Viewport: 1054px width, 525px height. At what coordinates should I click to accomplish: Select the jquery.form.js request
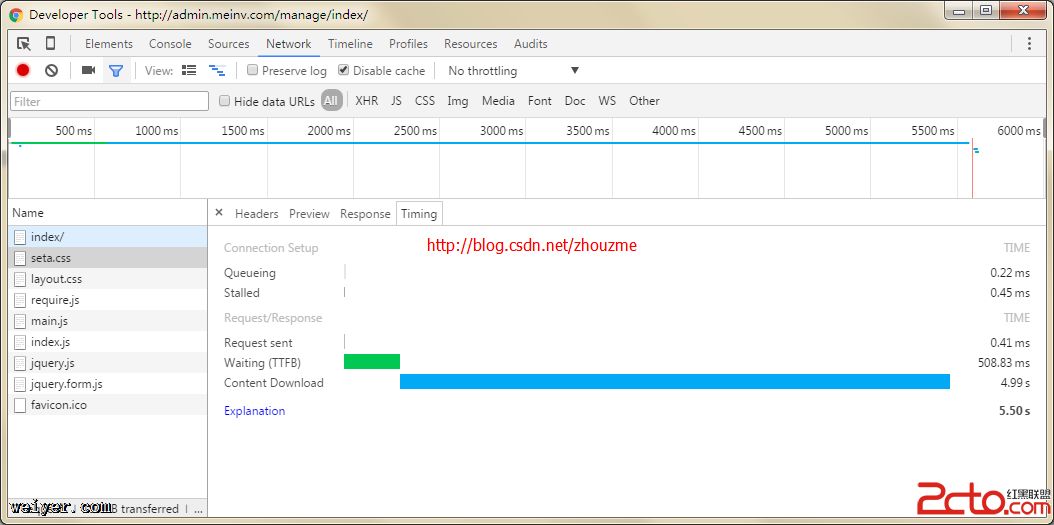click(108, 384)
